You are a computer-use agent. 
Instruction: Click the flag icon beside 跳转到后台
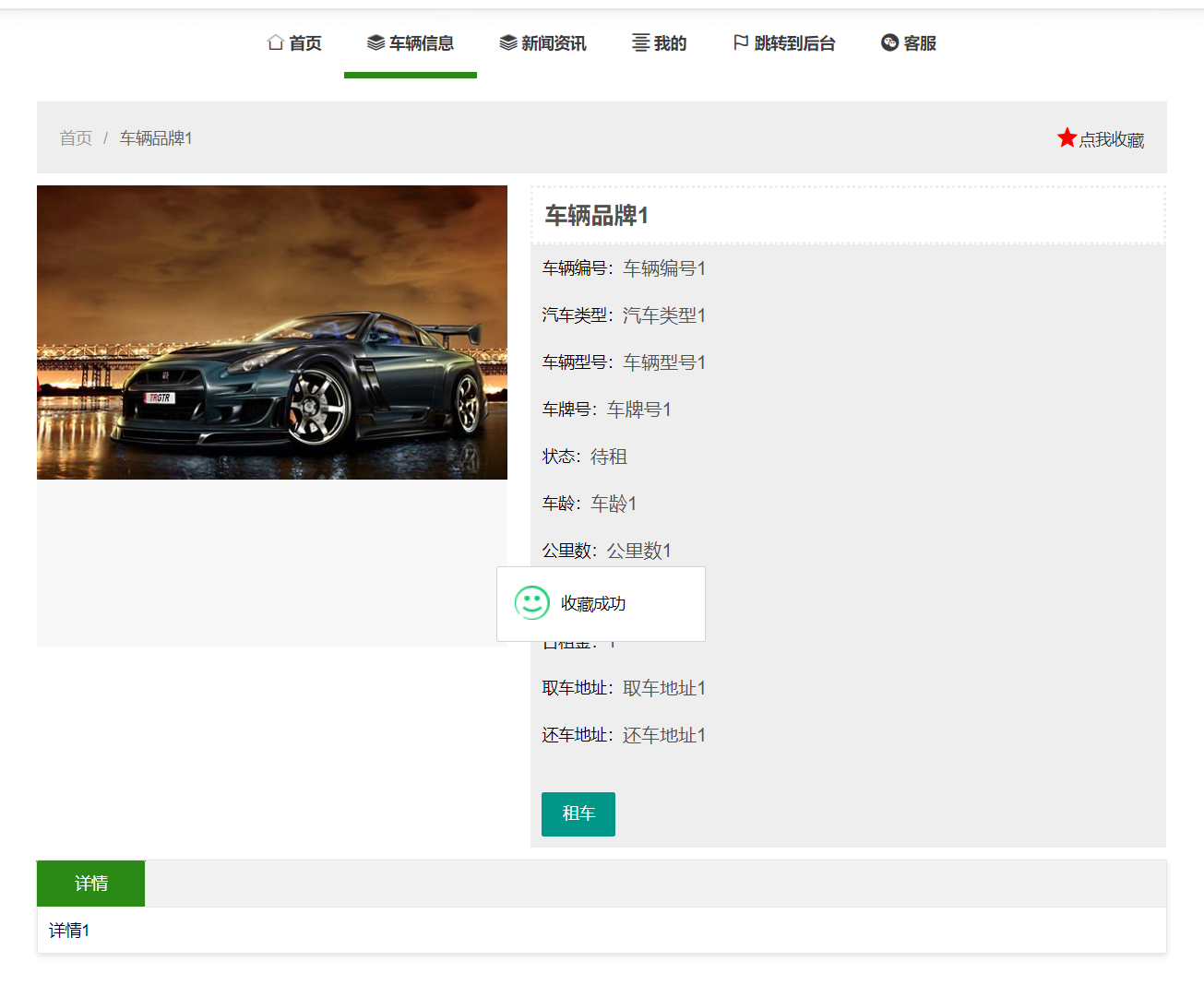pyautogui.click(x=741, y=42)
